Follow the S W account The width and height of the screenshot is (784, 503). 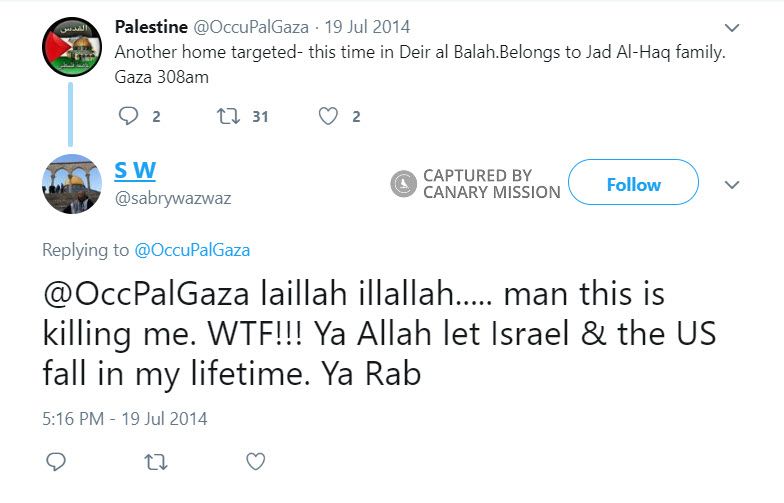633,184
